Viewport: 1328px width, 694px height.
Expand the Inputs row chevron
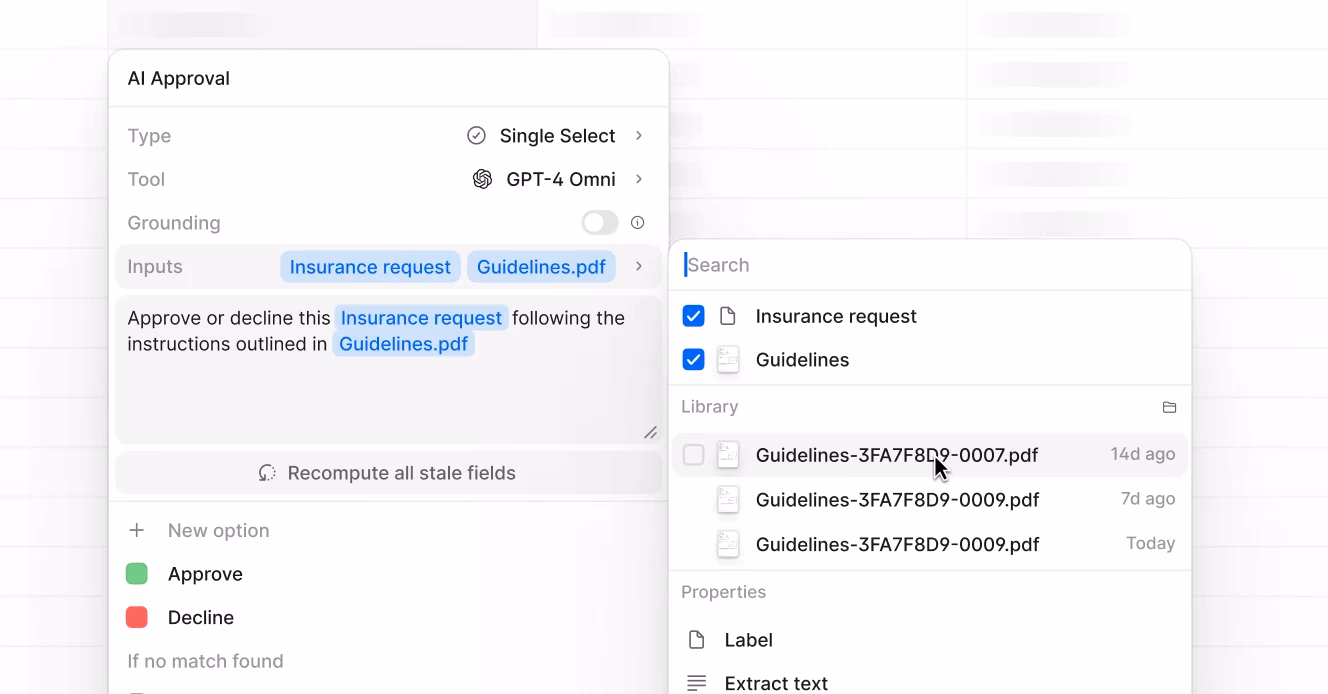[x=639, y=267]
